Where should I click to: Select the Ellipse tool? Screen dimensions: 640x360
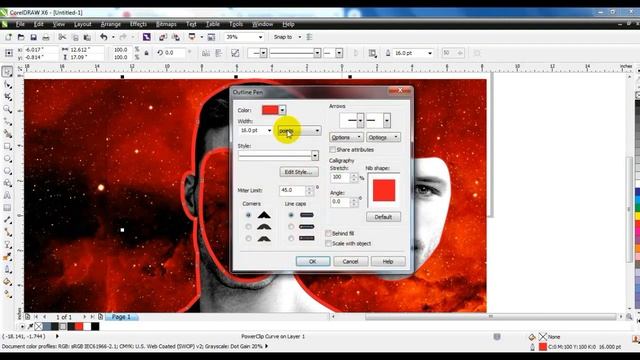tap(7, 158)
